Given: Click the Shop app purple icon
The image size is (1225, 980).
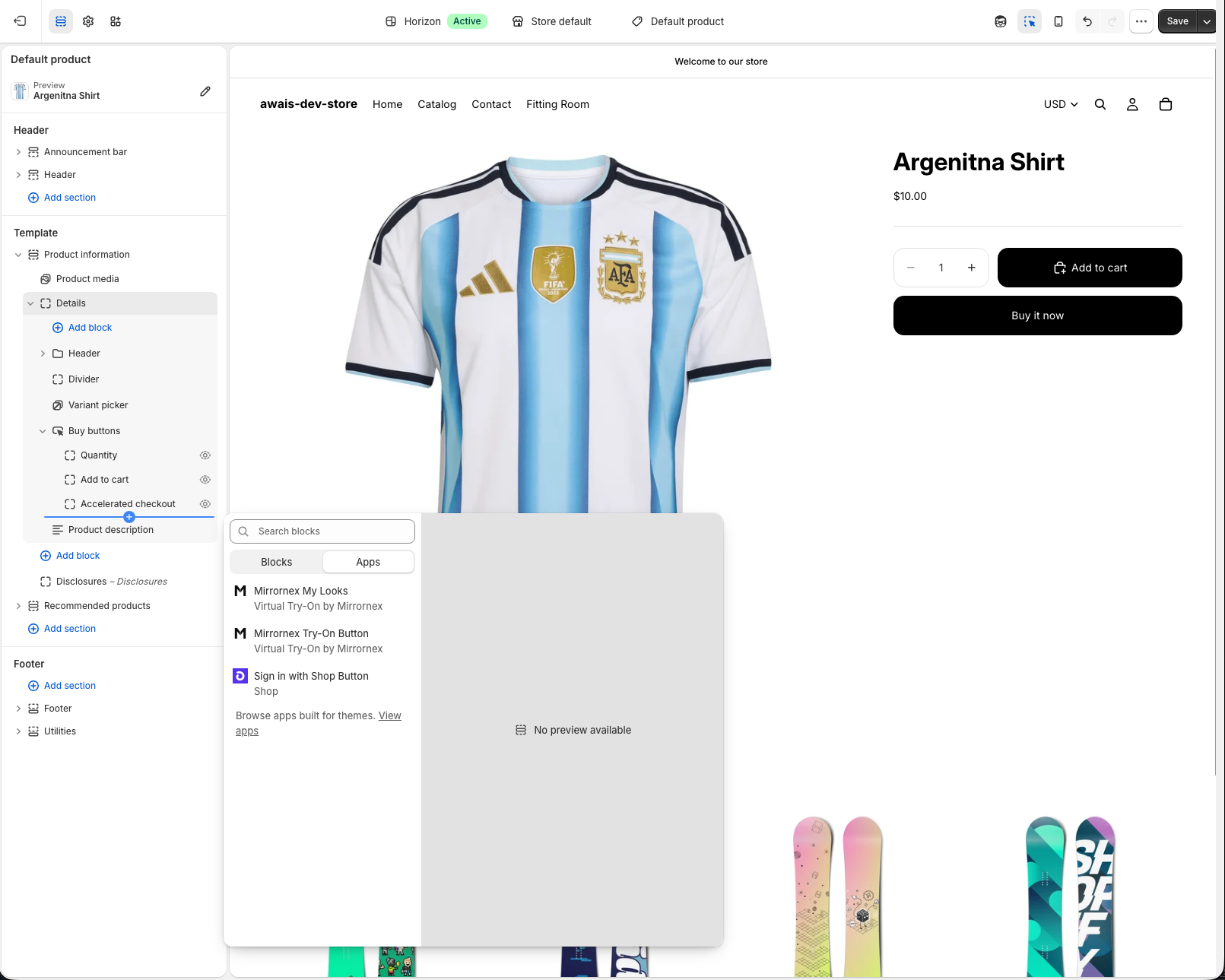Looking at the screenshot, I should [x=240, y=676].
